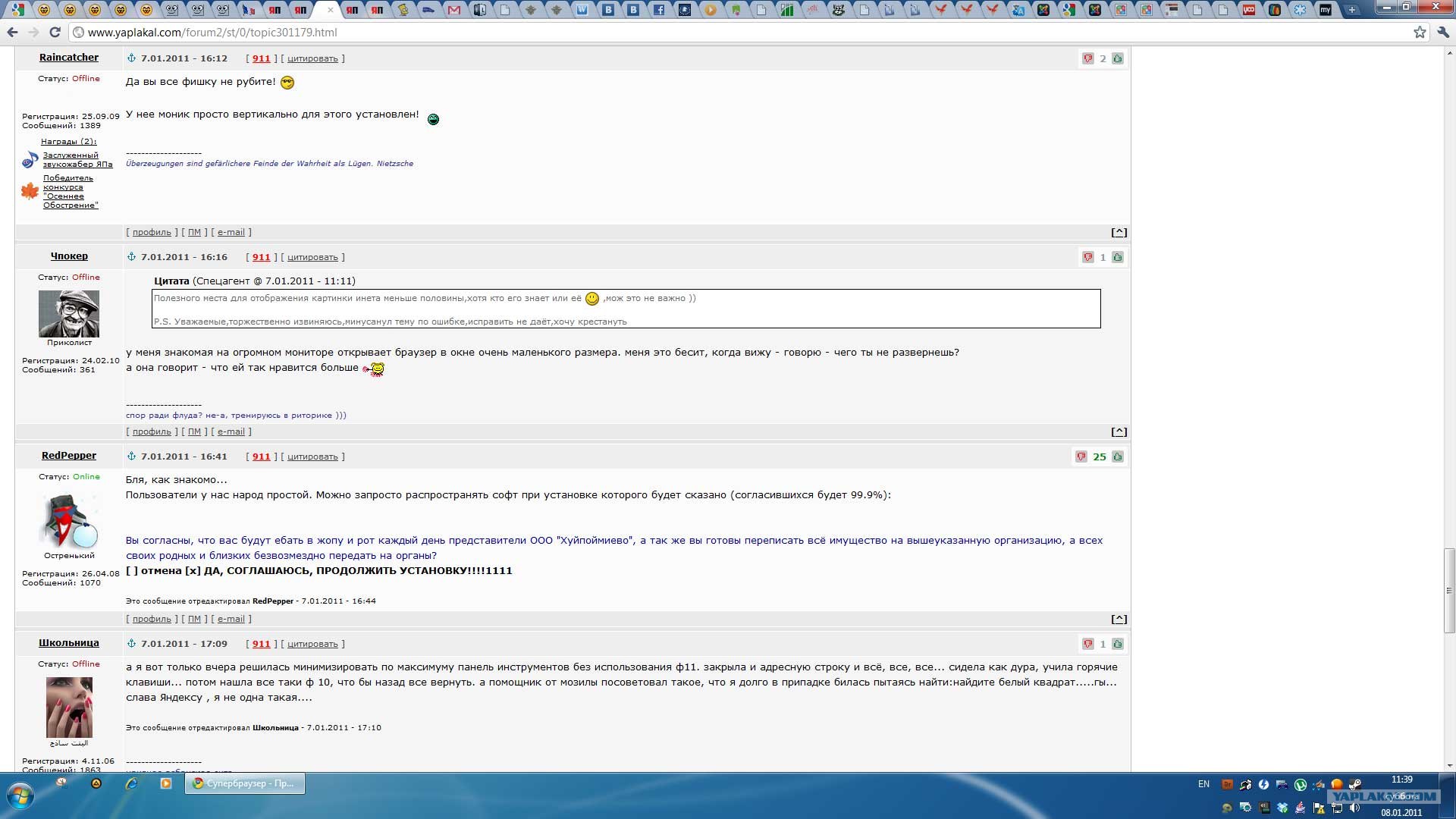Upvote Raincatcher's post
The height and width of the screenshot is (819, 1456).
point(1118,58)
